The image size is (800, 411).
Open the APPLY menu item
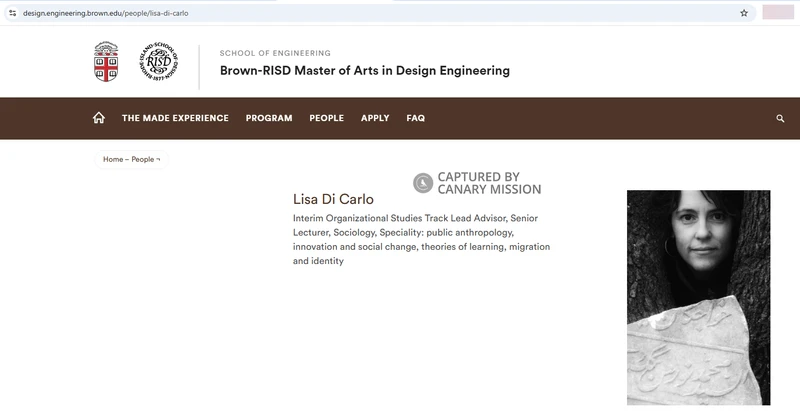pos(375,118)
